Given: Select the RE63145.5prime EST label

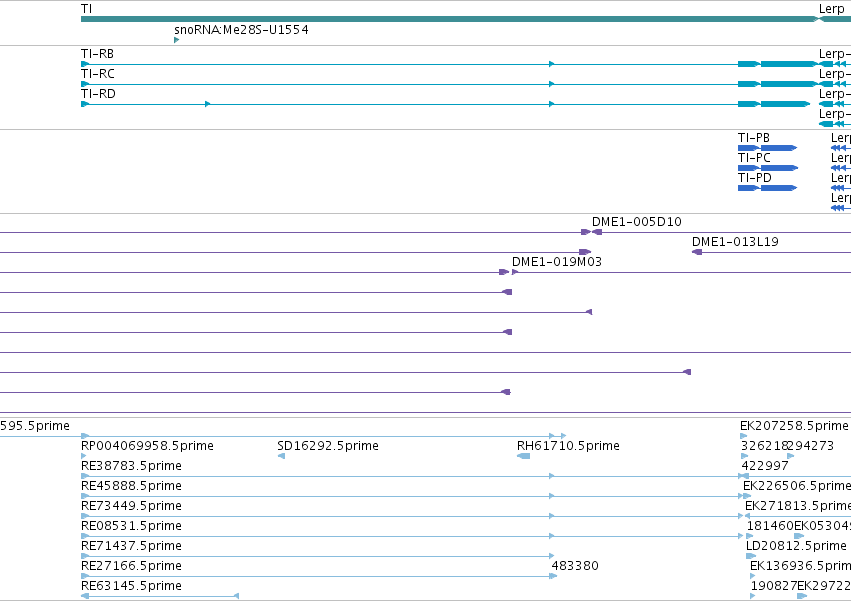Looking at the screenshot, I should 131,586.
